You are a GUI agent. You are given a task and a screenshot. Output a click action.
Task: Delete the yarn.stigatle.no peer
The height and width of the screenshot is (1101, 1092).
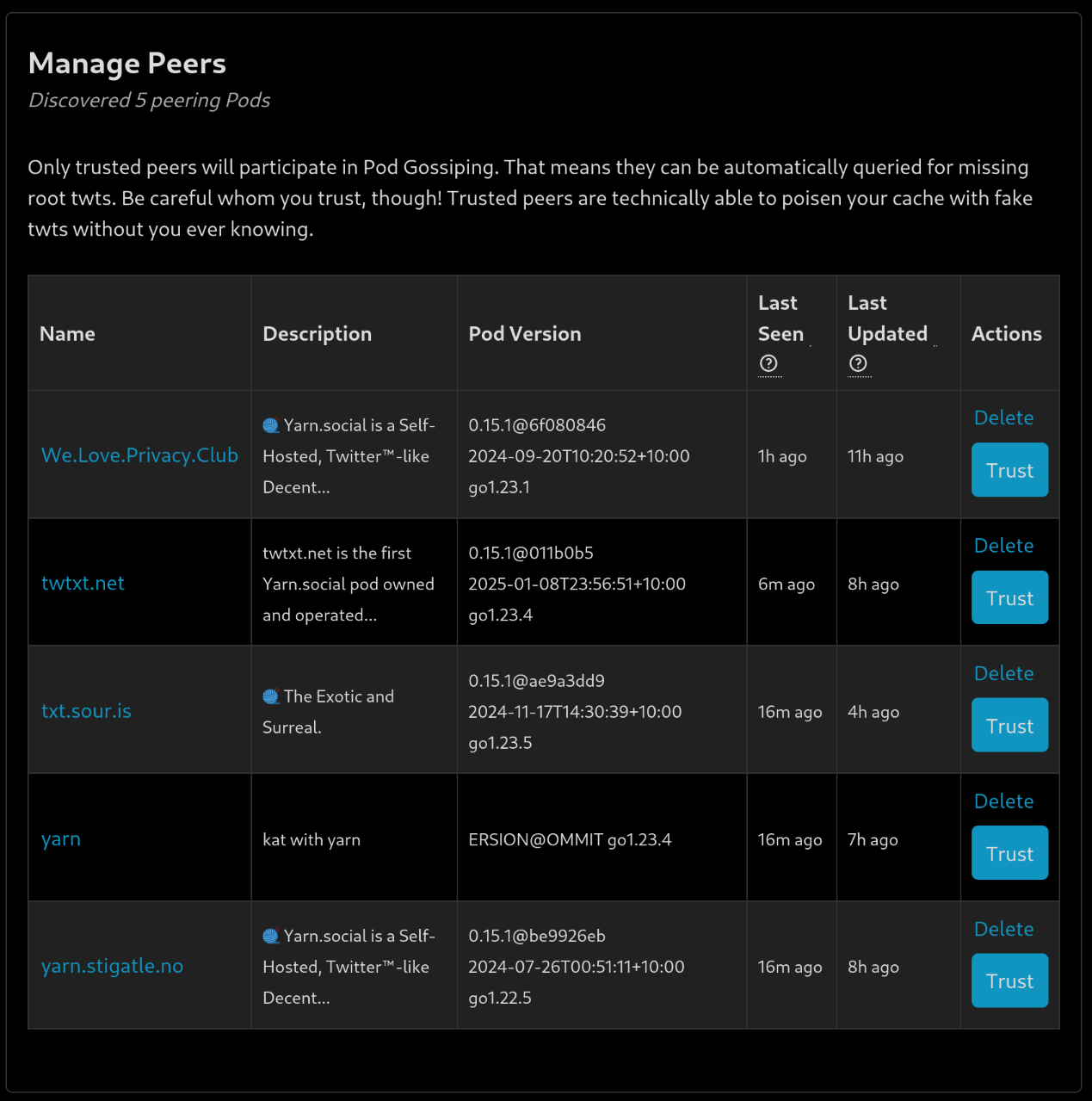(x=1003, y=929)
